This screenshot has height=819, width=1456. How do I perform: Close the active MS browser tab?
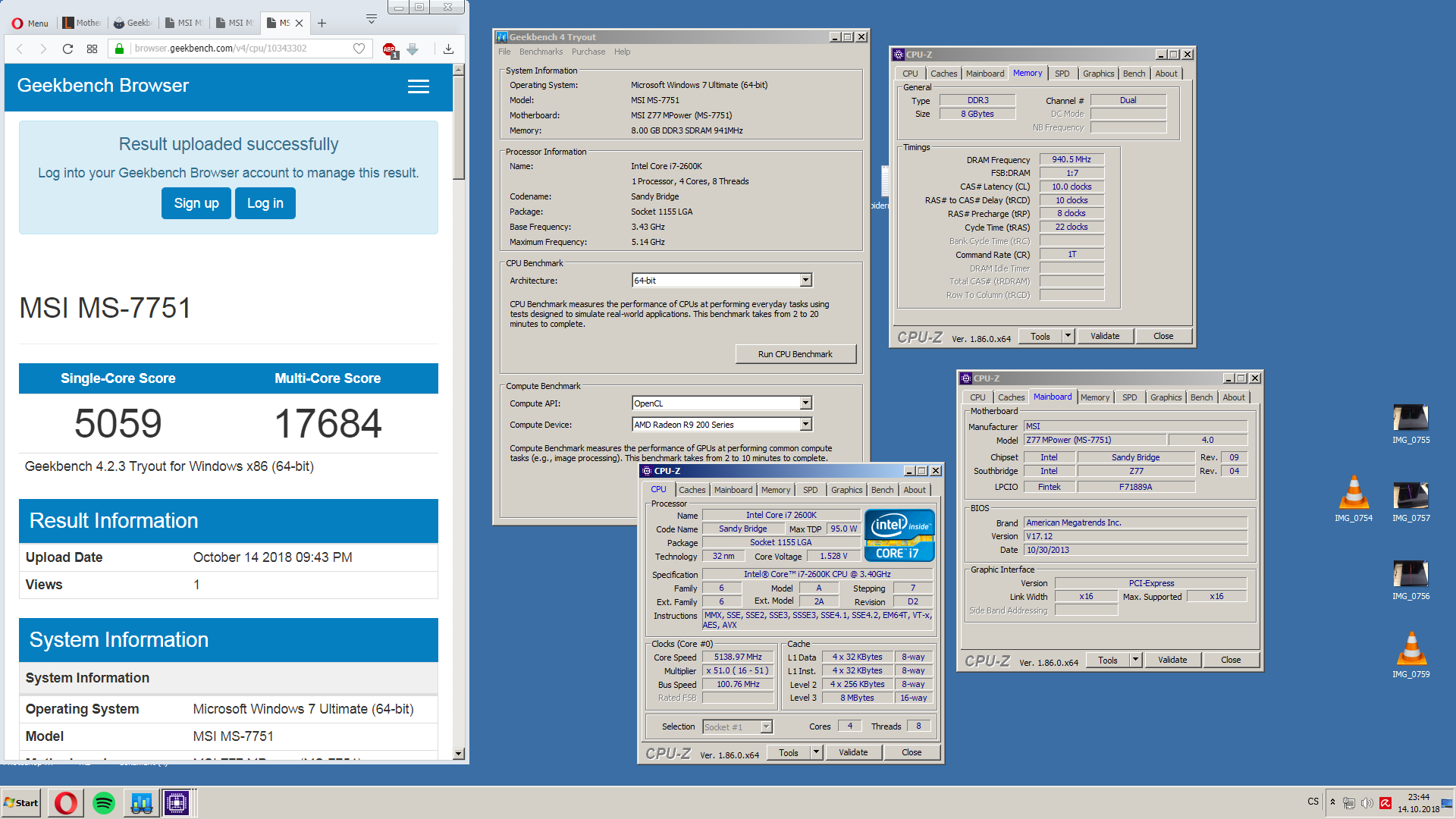coord(300,24)
